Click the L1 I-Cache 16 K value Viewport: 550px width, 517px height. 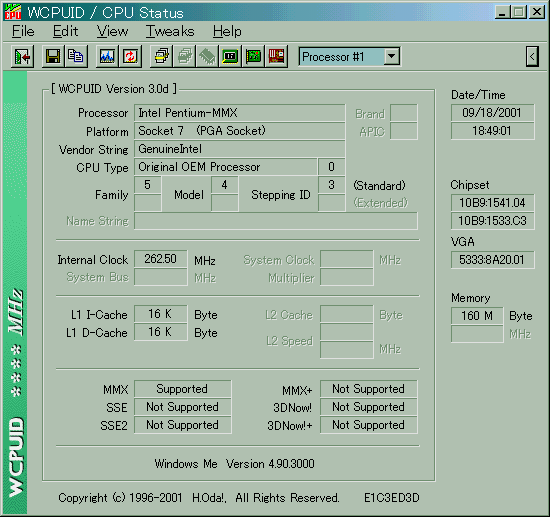[161, 314]
